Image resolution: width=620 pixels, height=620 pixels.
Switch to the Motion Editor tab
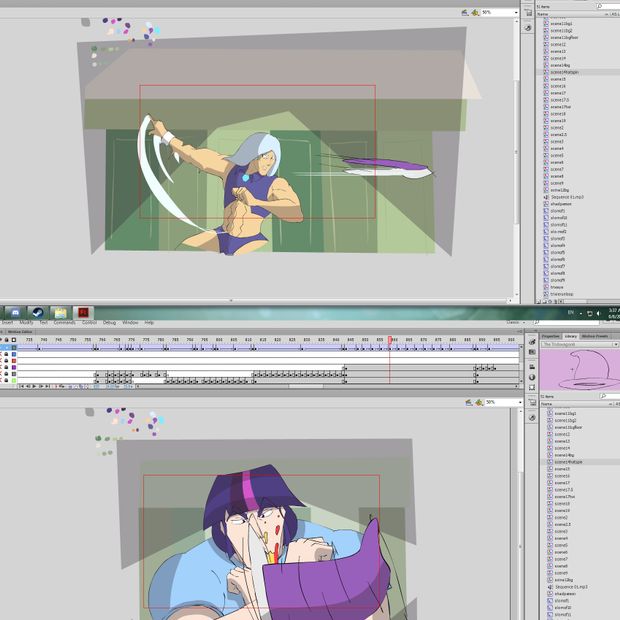[x=20, y=332]
